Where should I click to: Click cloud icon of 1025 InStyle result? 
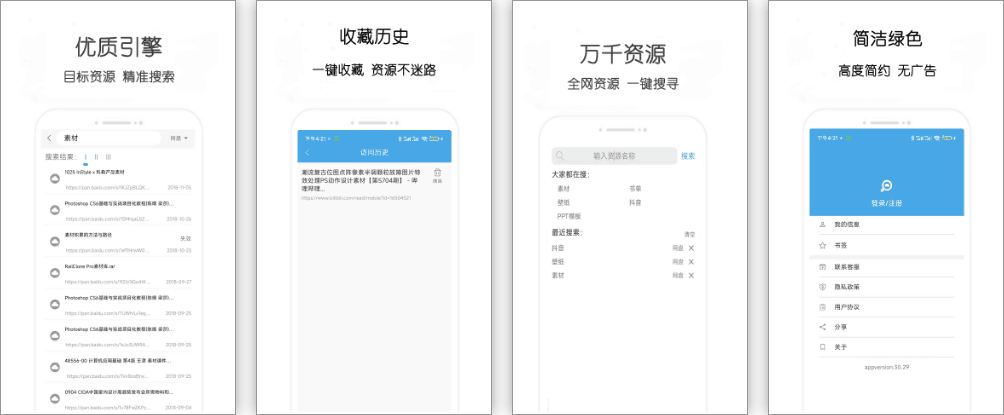click(55, 179)
